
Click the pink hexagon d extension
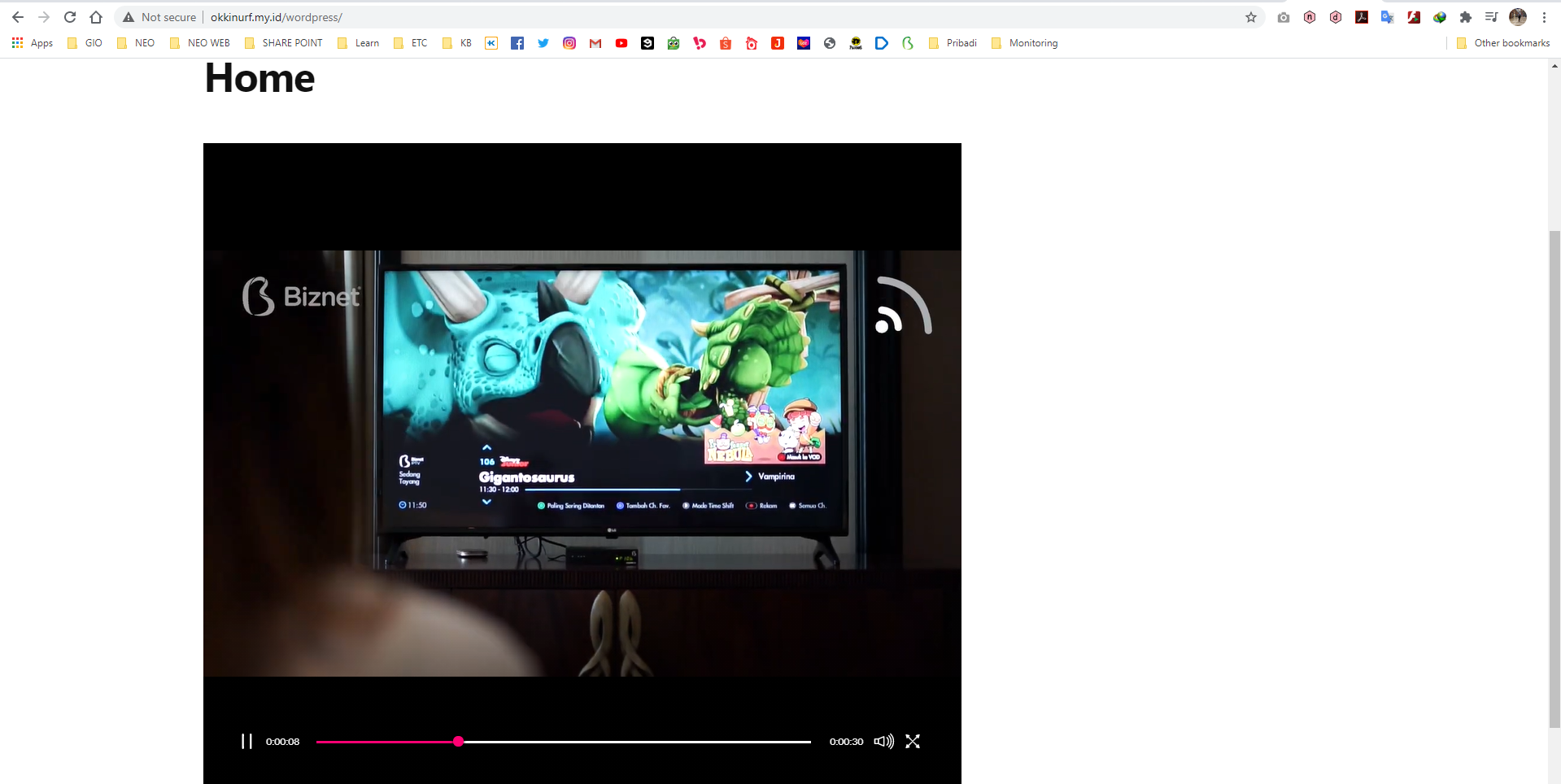click(x=1336, y=17)
